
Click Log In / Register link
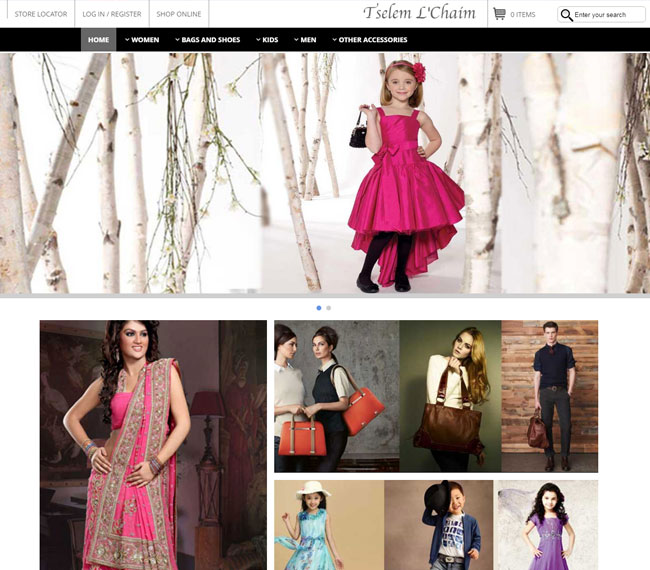pyautogui.click(x=112, y=14)
